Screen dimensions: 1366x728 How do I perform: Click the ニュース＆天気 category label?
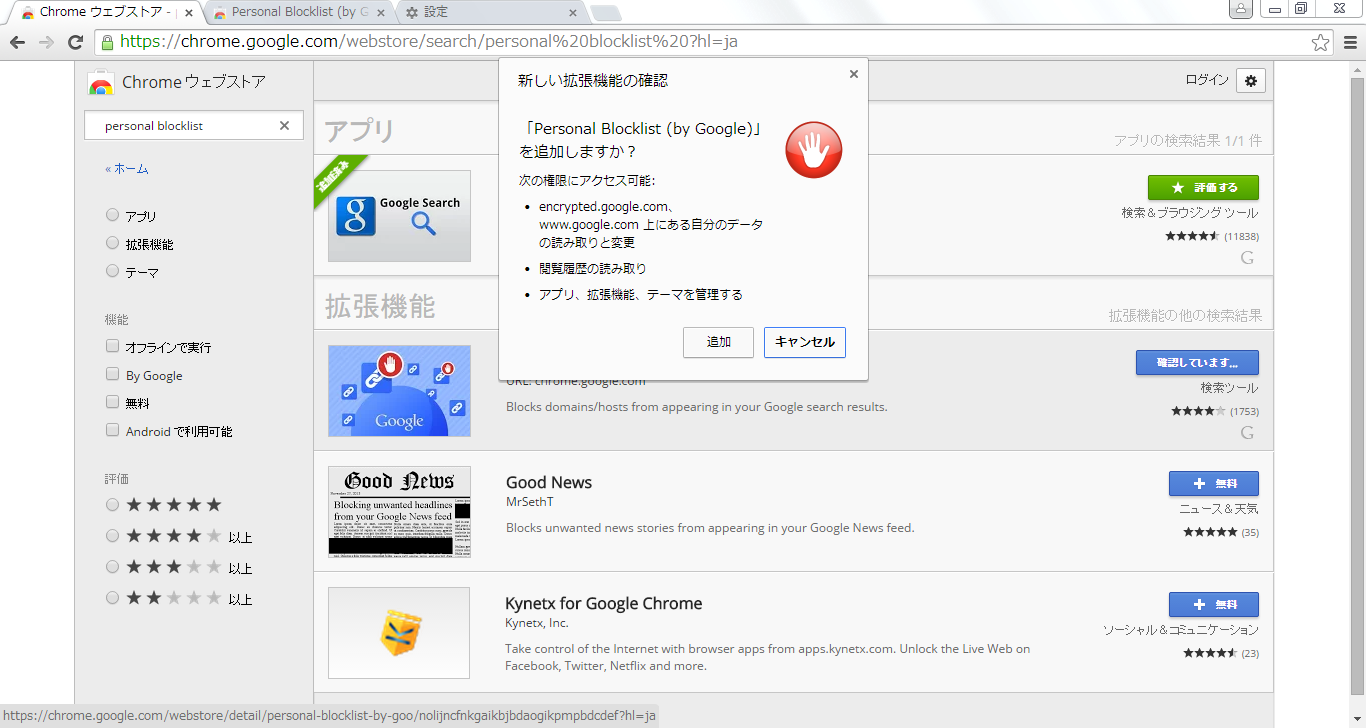(x=1219, y=509)
